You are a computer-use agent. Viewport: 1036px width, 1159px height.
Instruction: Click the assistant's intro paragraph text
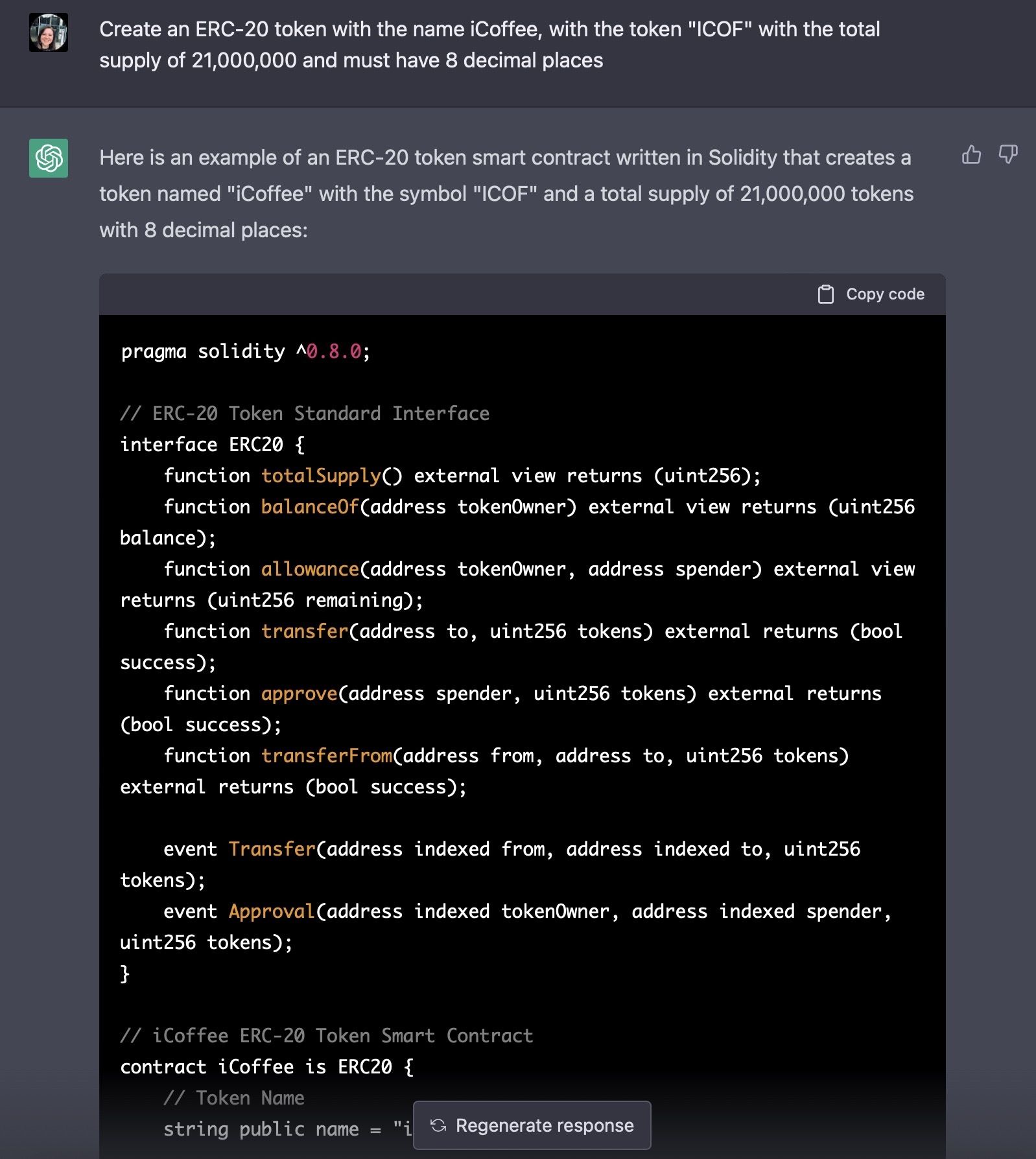click(x=506, y=194)
